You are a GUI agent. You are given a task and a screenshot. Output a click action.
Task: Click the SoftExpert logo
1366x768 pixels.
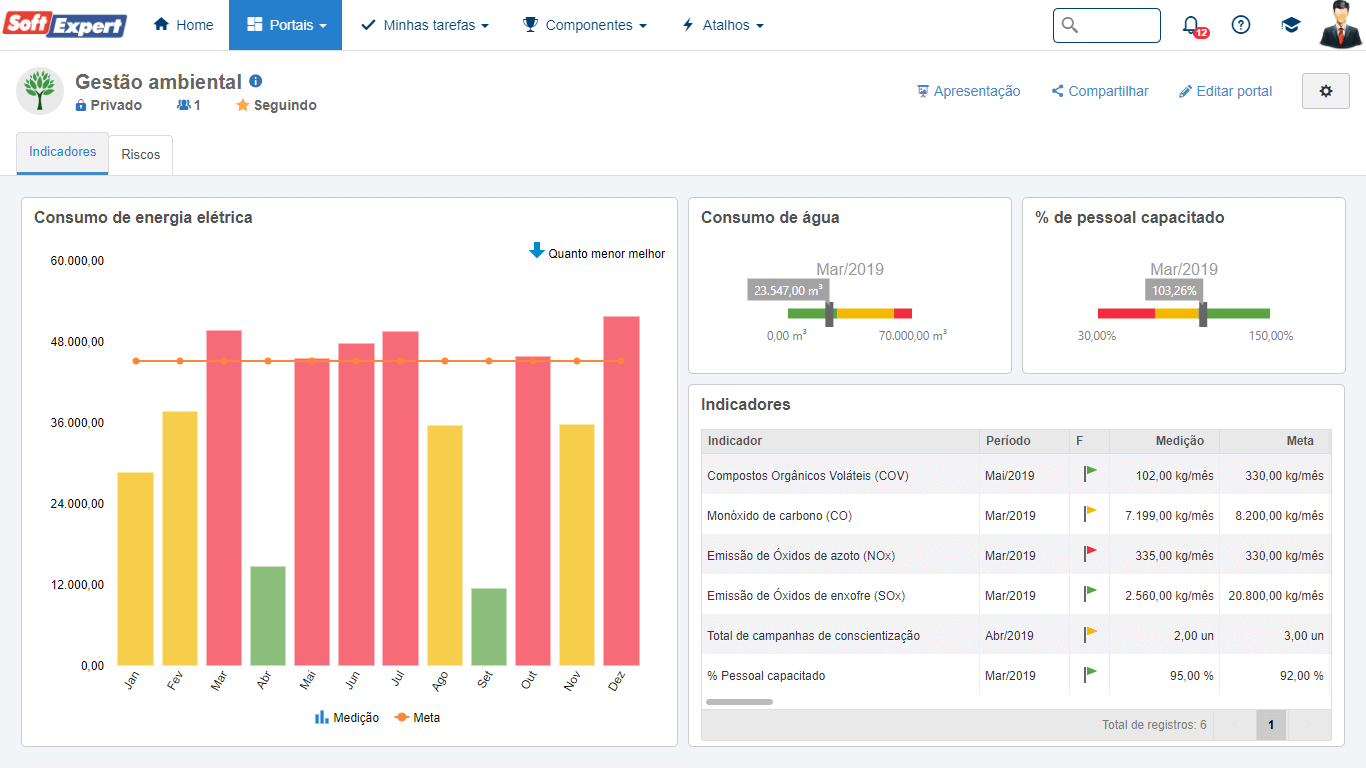click(65, 25)
